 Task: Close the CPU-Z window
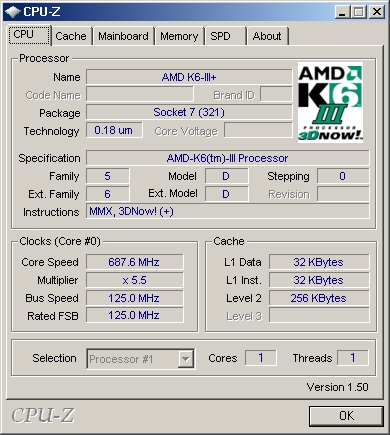coord(377,12)
